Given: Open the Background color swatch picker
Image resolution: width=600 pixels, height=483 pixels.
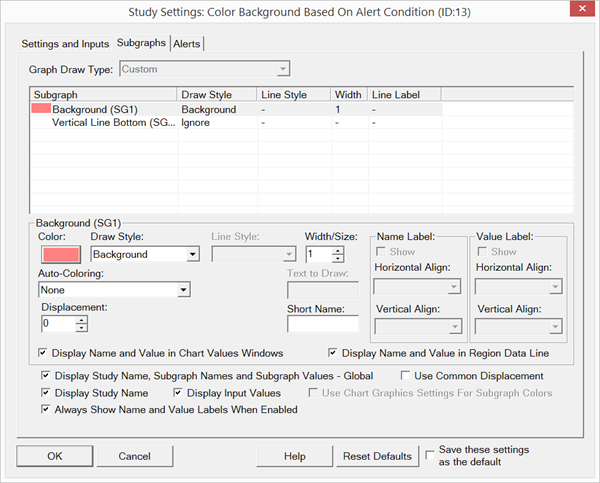Looking at the screenshot, I should pyautogui.click(x=57, y=255).
